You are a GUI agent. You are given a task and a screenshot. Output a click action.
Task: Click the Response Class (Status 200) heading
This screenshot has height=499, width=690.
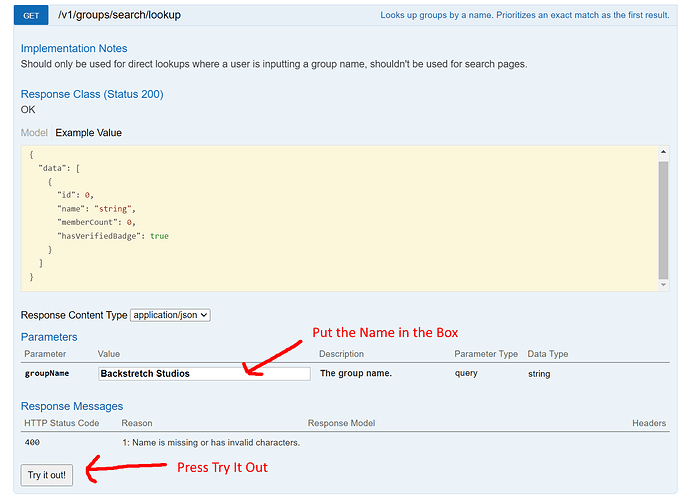click(92, 94)
